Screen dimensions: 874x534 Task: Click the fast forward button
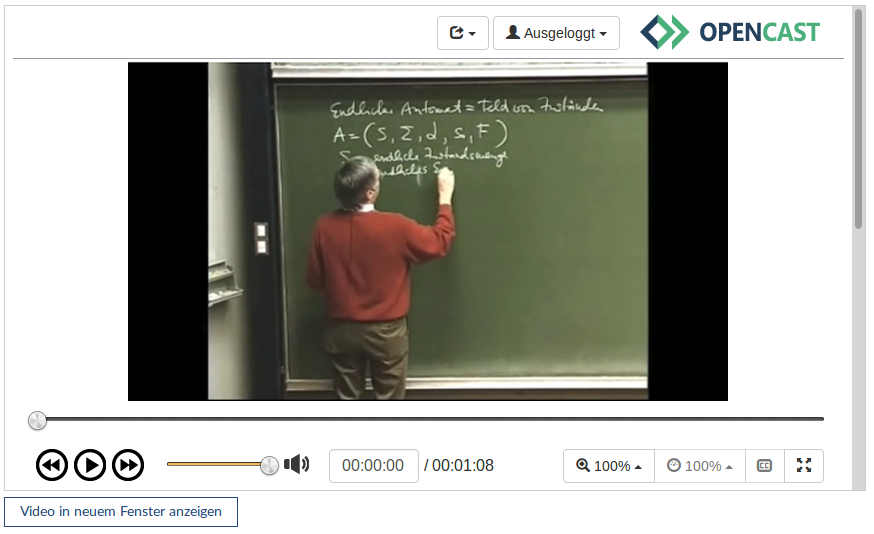128,465
